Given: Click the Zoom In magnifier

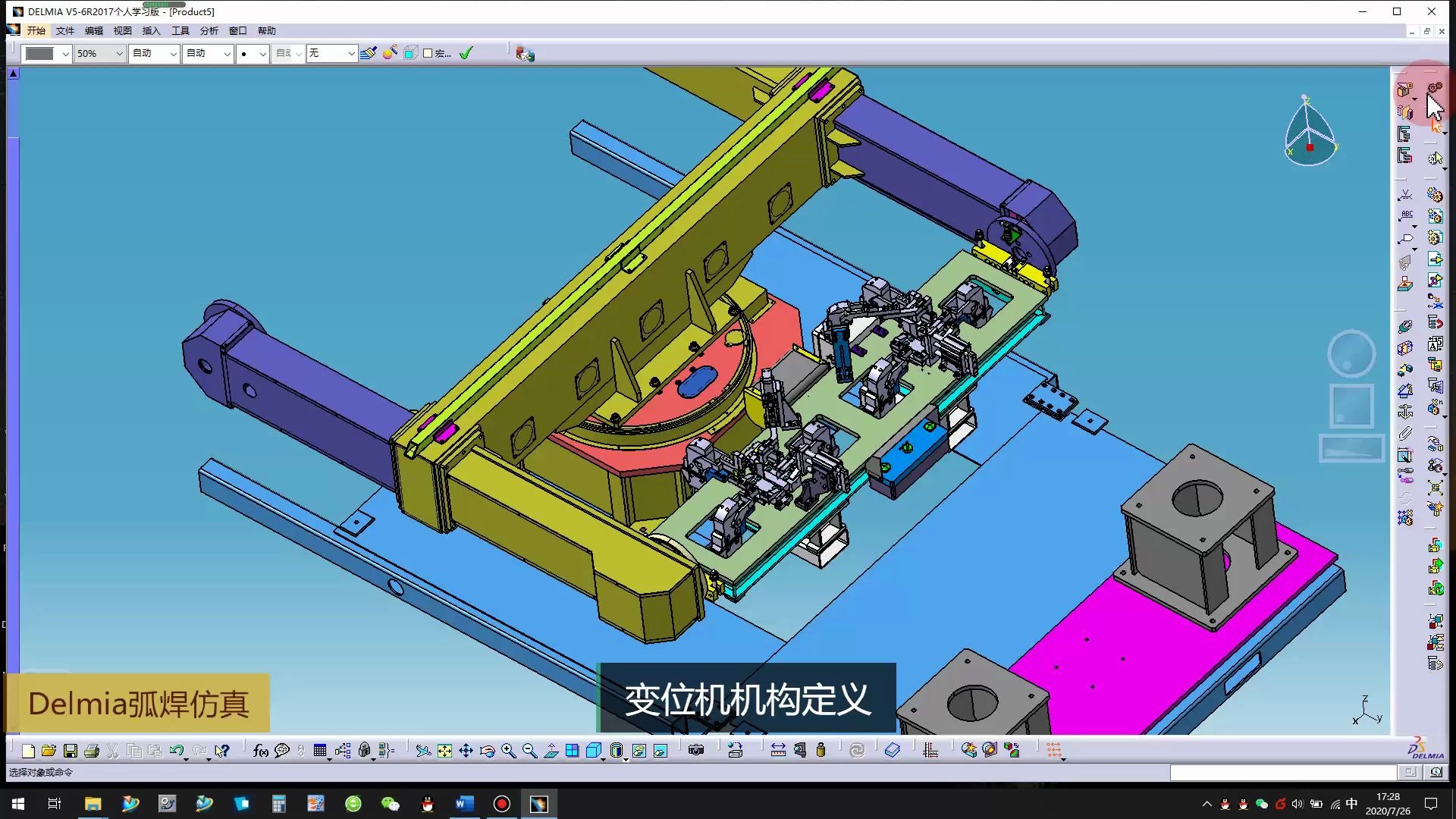Looking at the screenshot, I should 508,751.
